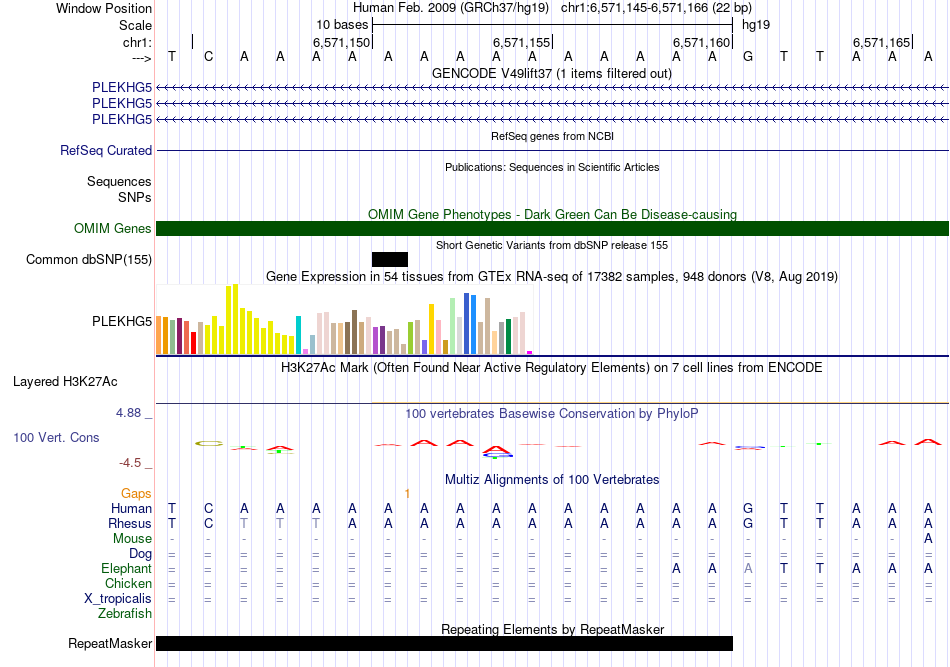Click Repeating Elements by RepeatMasker title
Image resolution: width=950 pixels, height=667 pixels.
[552, 629]
